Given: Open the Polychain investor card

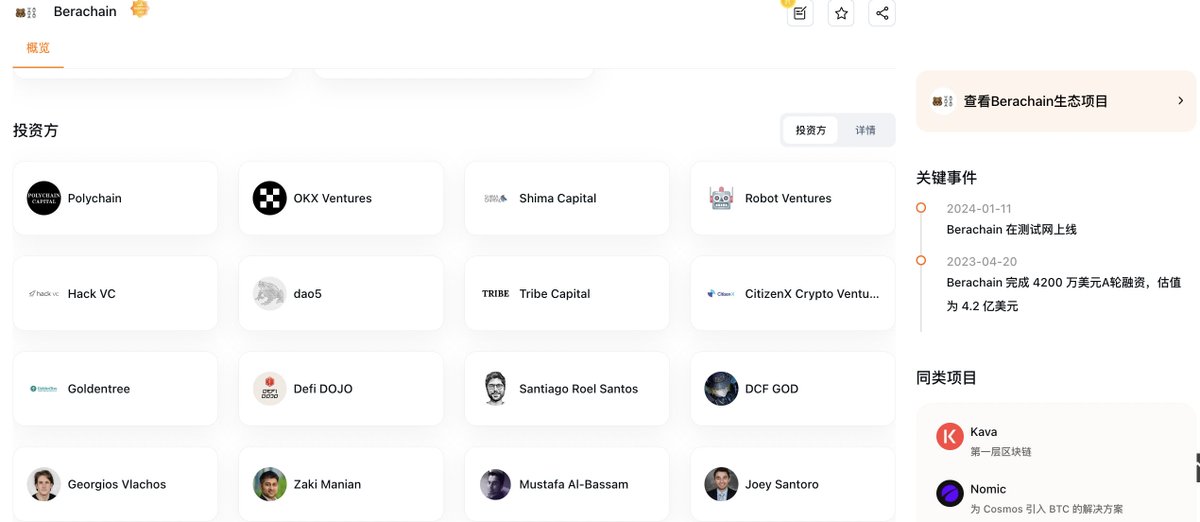Looking at the screenshot, I should pyautogui.click(x=115, y=198).
